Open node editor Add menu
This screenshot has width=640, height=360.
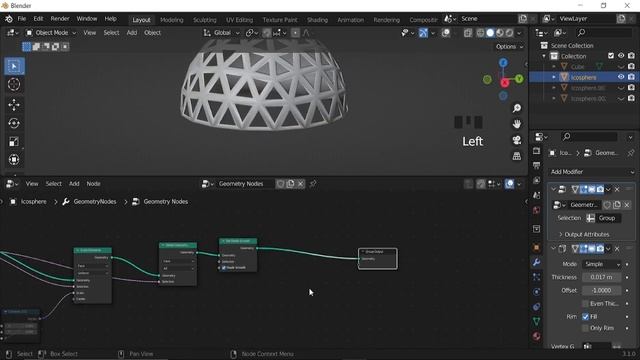tap(74, 184)
